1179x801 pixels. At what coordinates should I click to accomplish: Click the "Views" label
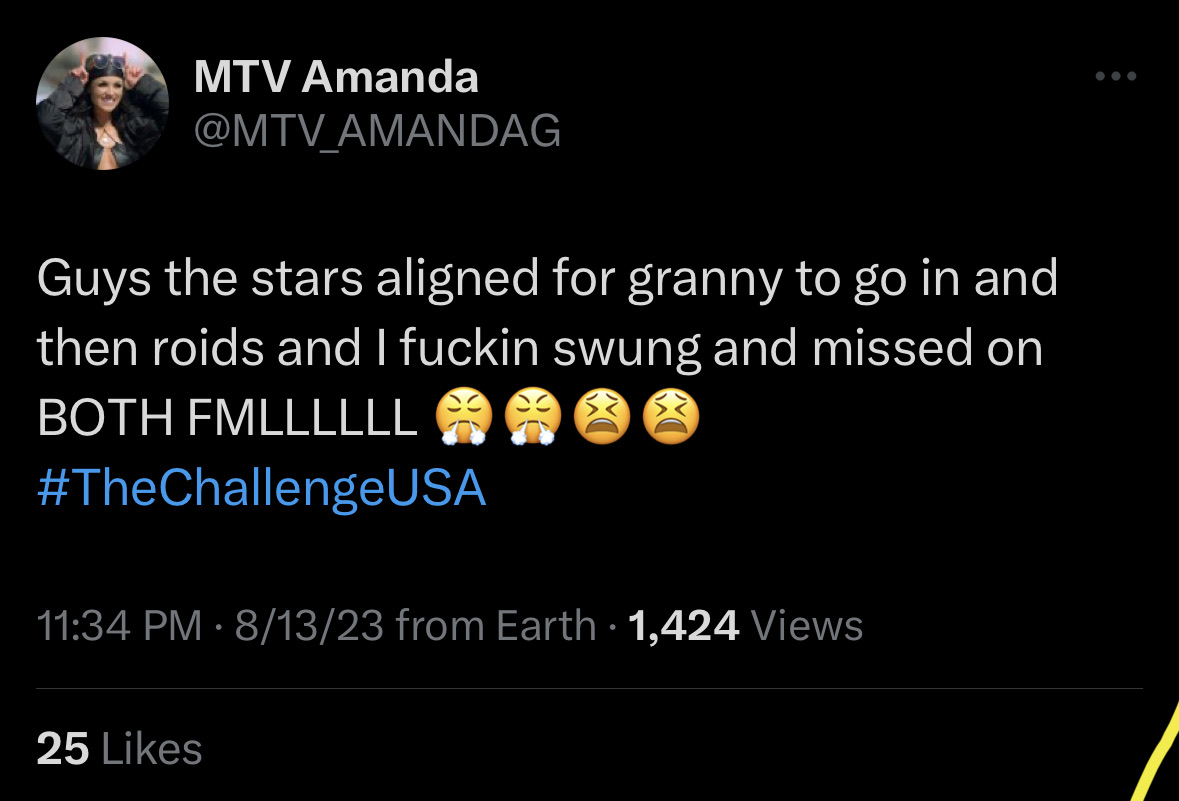tap(807, 626)
